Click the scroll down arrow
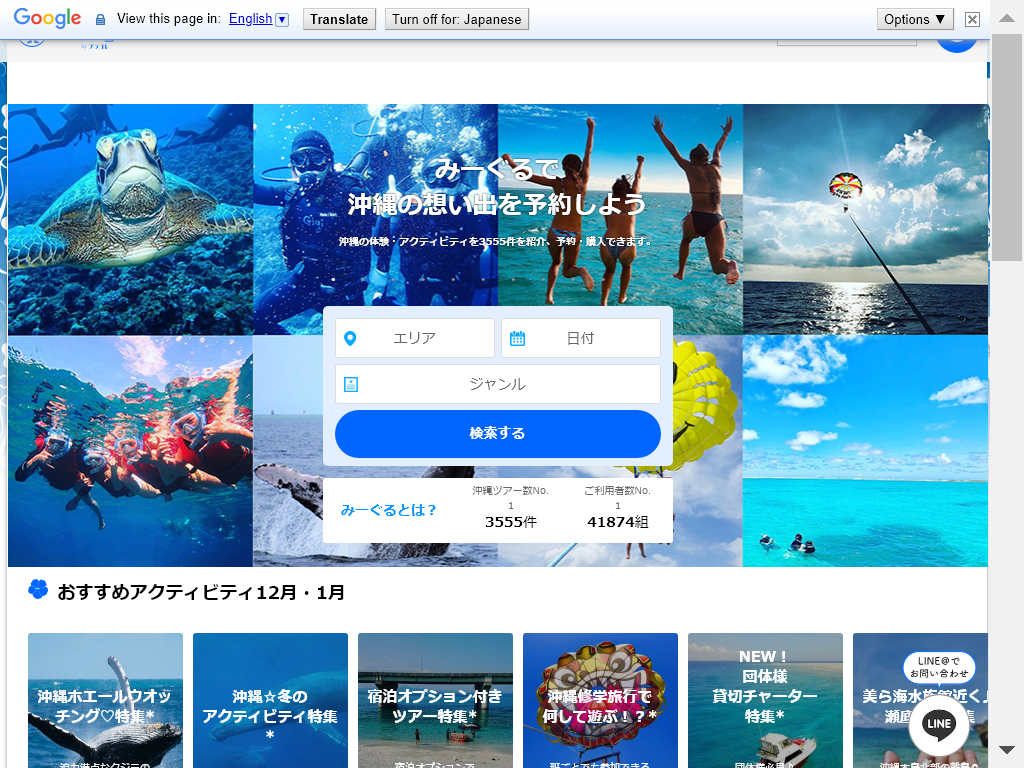The height and width of the screenshot is (768, 1024). (x=1006, y=749)
